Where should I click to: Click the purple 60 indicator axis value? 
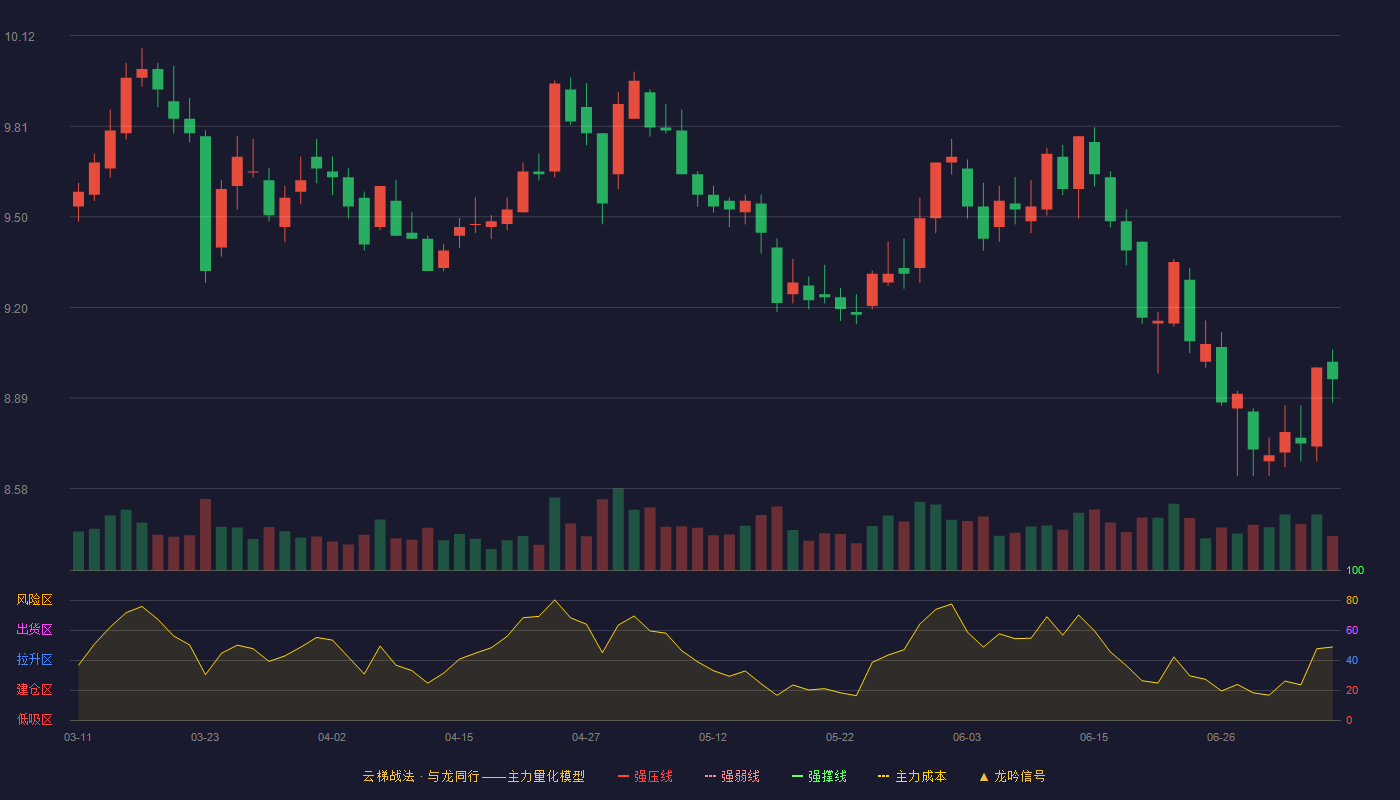[x=1352, y=630]
